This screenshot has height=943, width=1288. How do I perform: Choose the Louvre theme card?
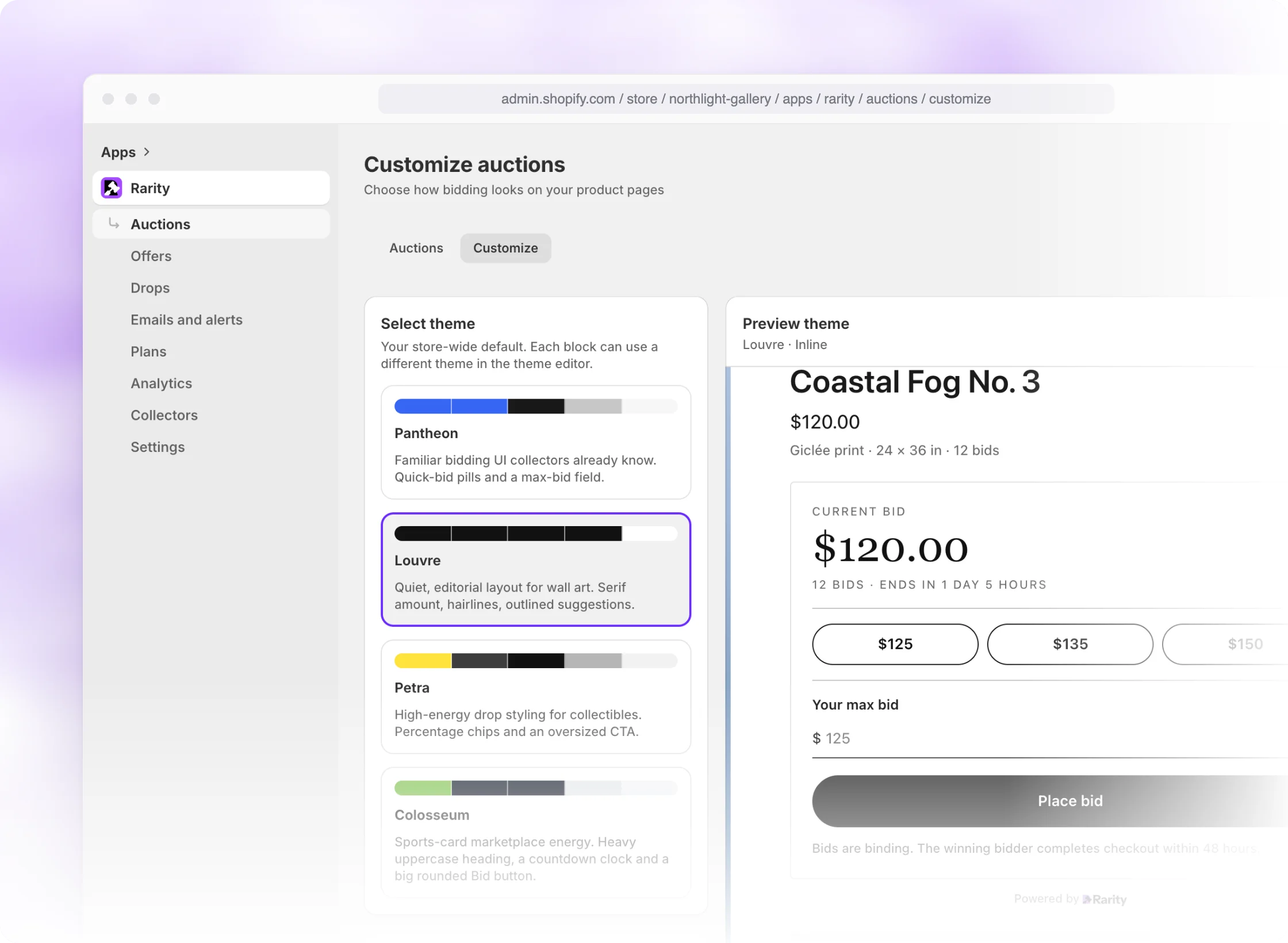(x=535, y=569)
